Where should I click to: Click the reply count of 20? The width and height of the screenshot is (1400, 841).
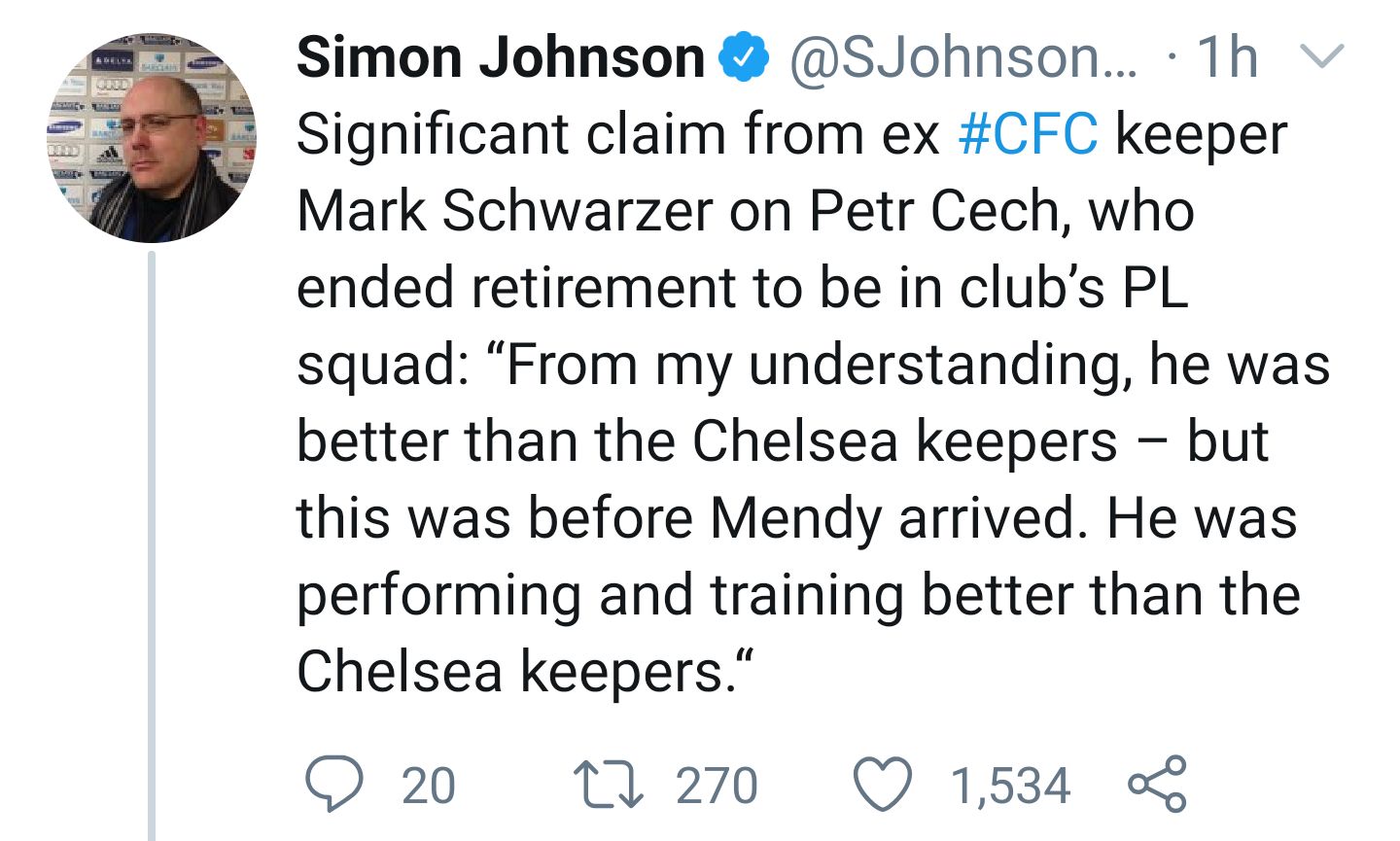[x=428, y=786]
